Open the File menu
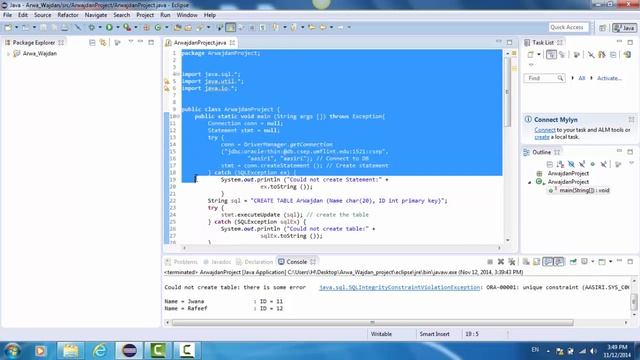This screenshot has height=360, width=640. coord(7,15)
